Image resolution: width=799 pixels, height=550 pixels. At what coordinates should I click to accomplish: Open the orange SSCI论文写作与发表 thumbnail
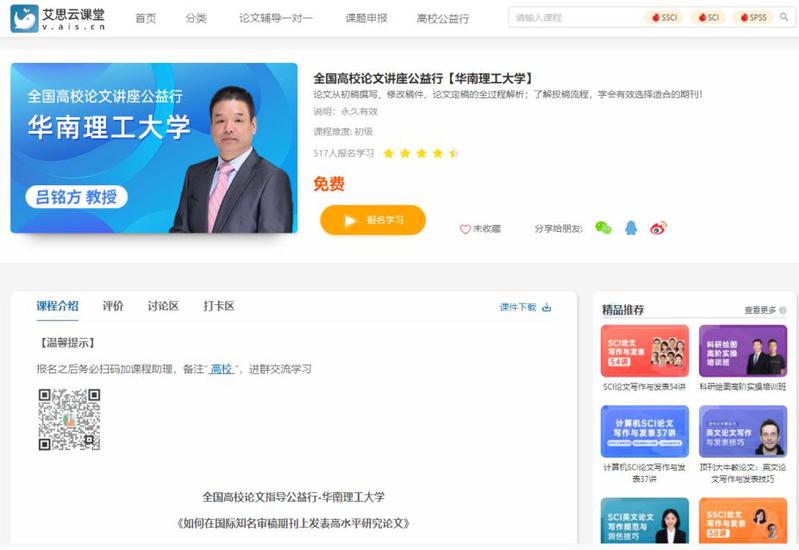point(743,520)
